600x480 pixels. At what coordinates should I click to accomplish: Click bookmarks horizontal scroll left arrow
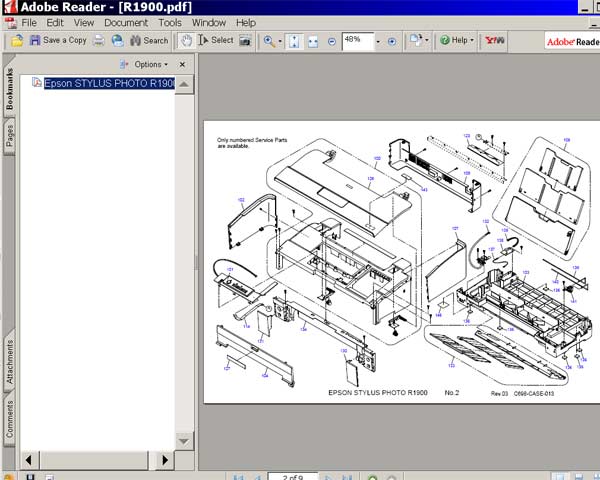[29, 460]
